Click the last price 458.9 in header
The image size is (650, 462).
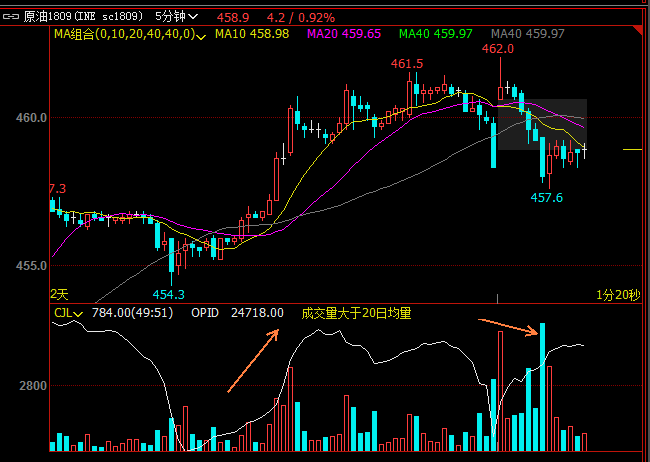[x=233, y=17]
